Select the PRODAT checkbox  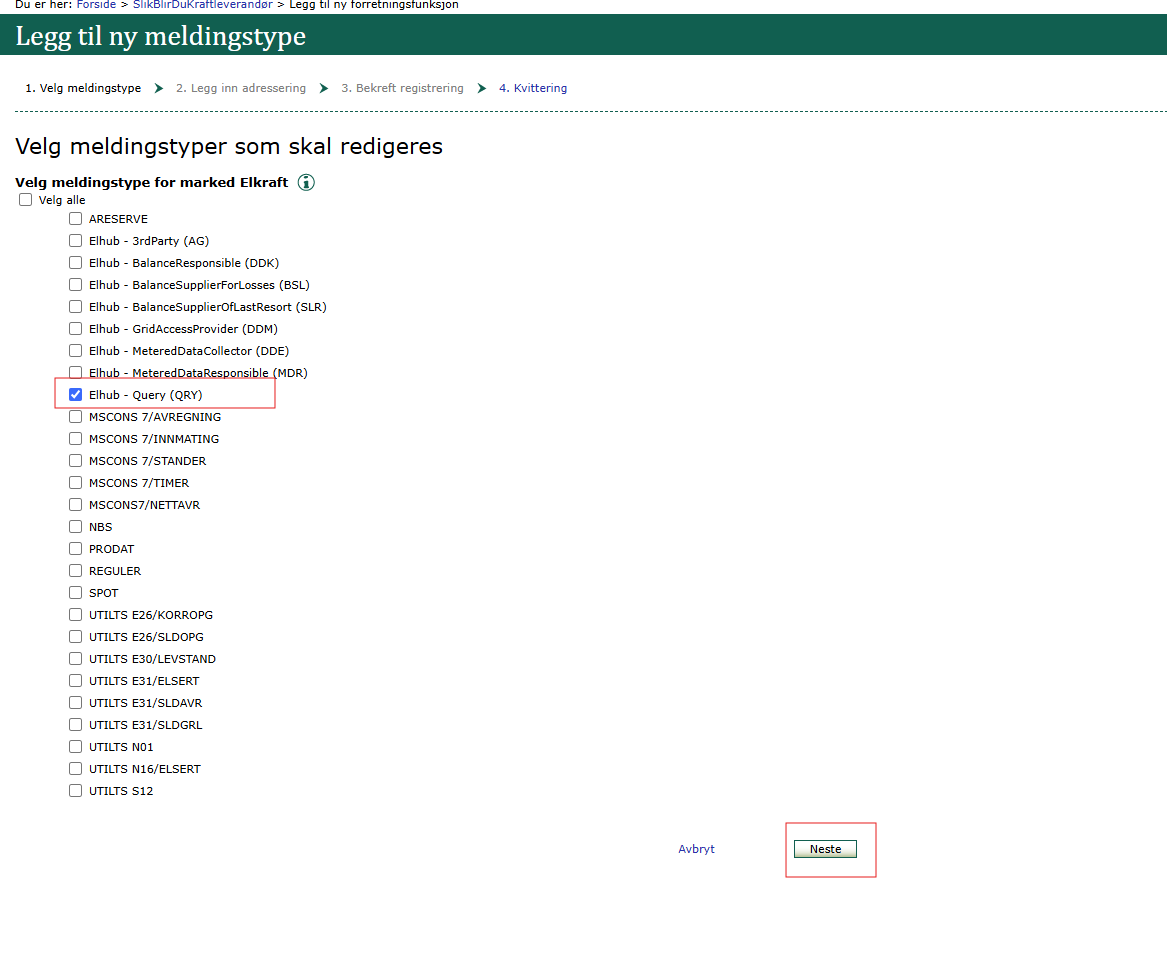[x=75, y=549]
